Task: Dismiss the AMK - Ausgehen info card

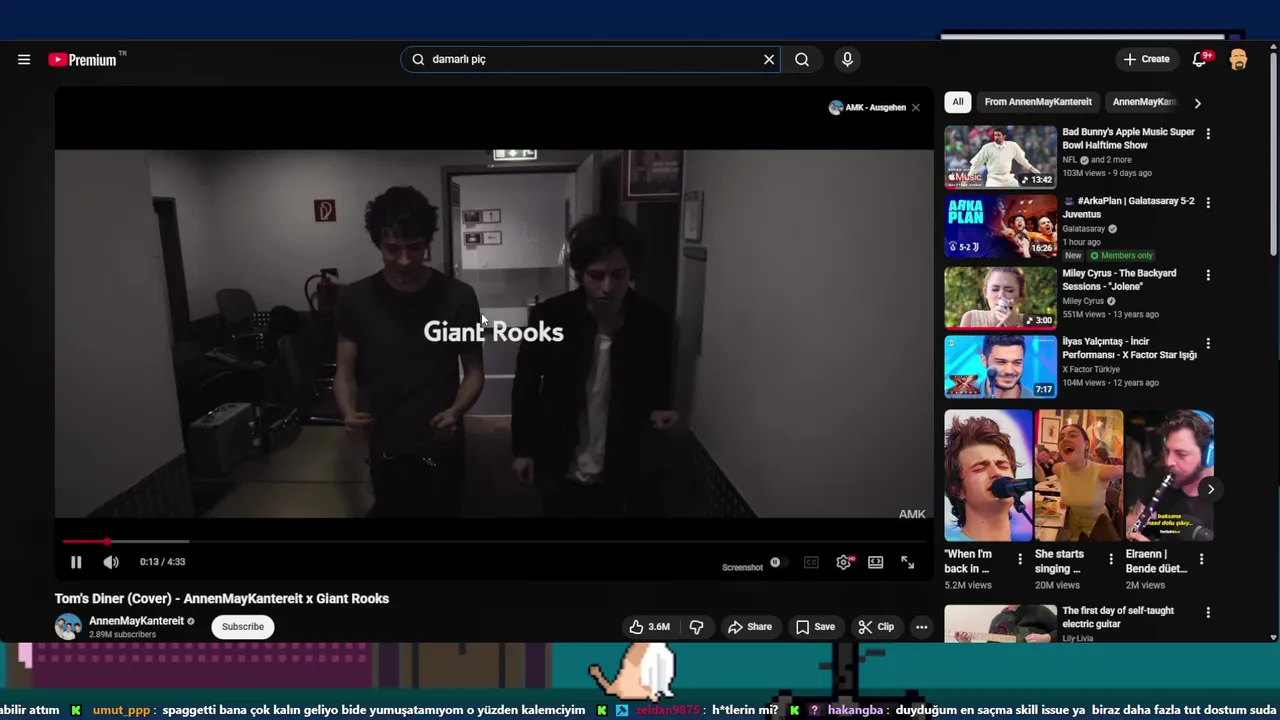Action: (x=915, y=108)
